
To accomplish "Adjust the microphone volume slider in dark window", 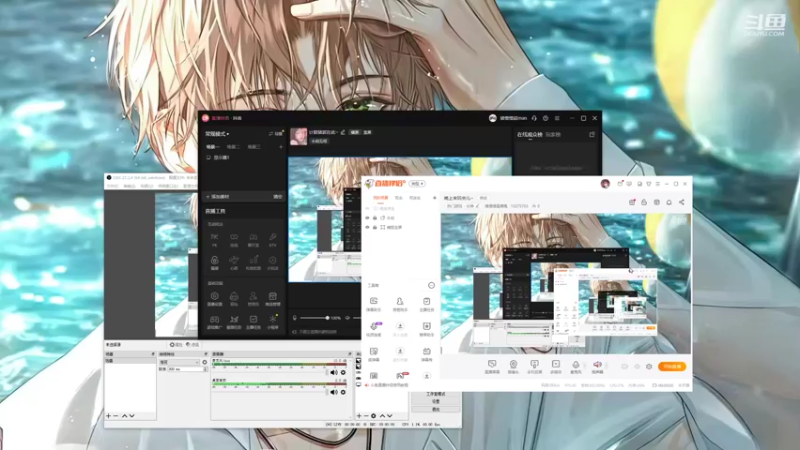I will pyautogui.click(x=315, y=318).
